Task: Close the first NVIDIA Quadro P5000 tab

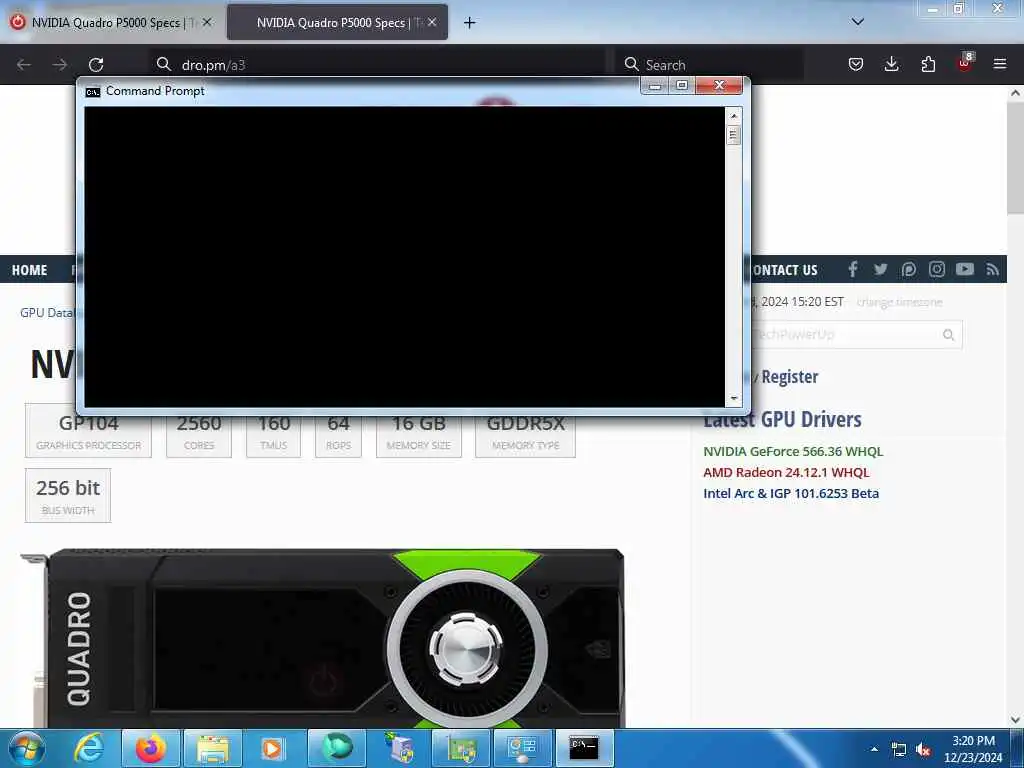Action: point(207,22)
